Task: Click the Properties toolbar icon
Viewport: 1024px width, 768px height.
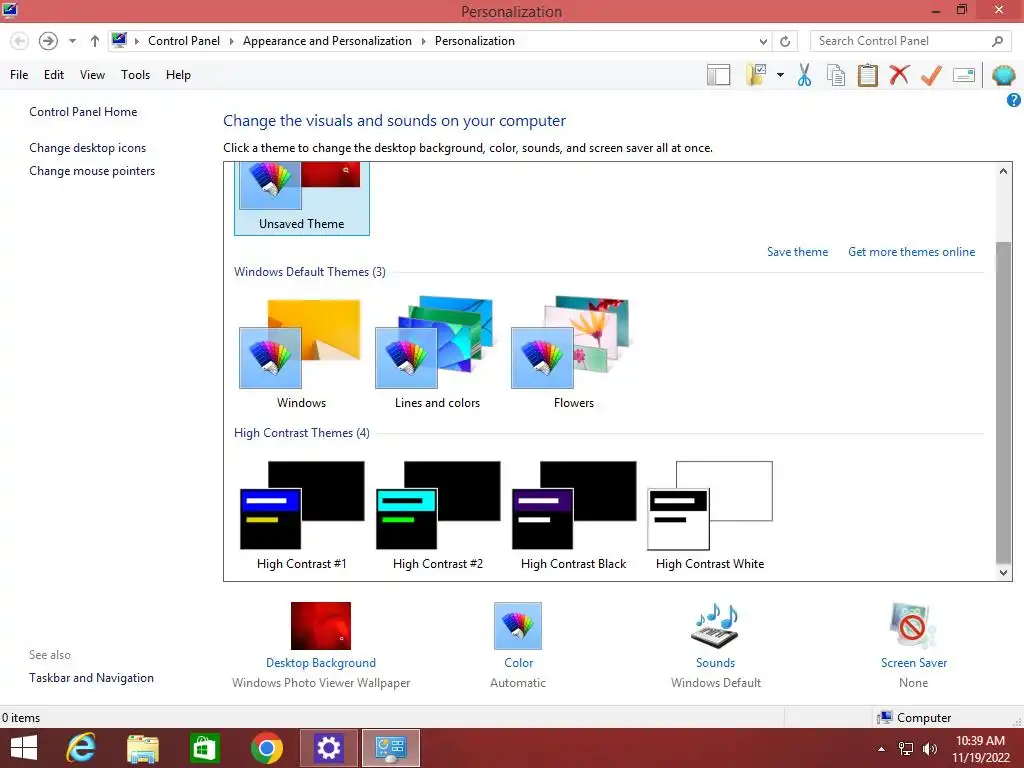Action: click(964, 75)
